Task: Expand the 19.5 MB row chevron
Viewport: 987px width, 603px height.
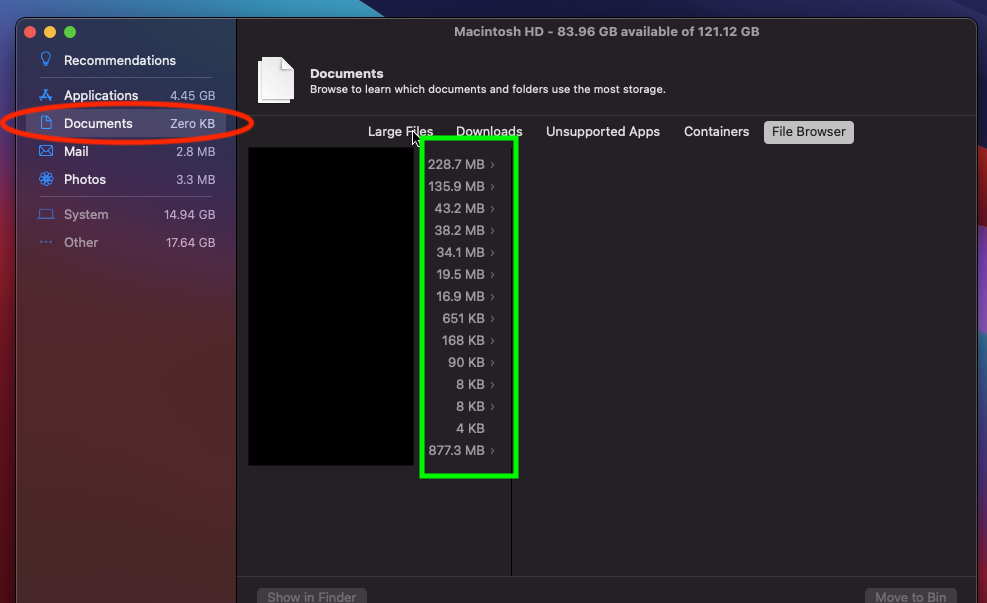Action: (493, 275)
